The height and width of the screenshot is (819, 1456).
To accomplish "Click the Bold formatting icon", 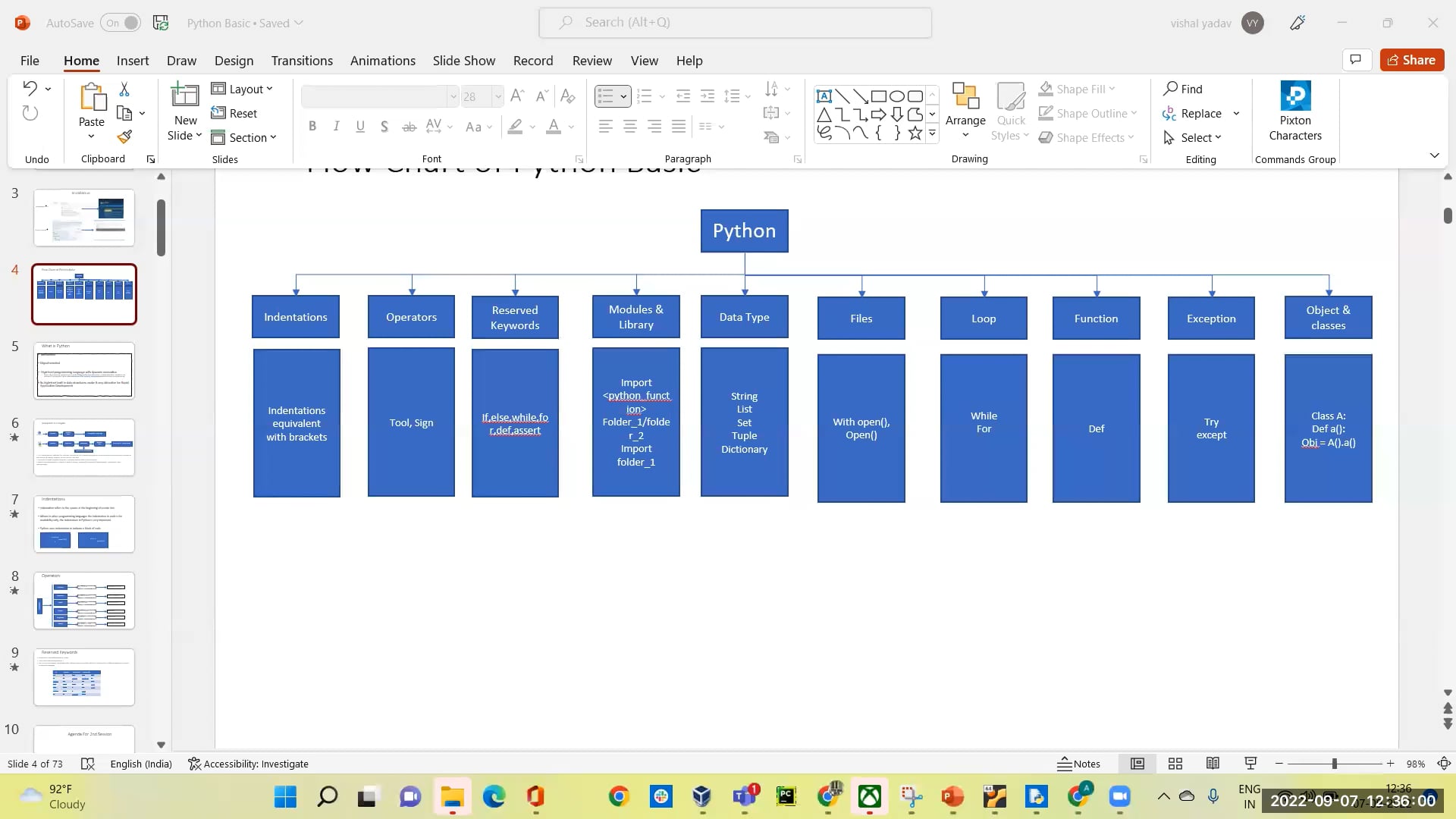I will [312, 127].
